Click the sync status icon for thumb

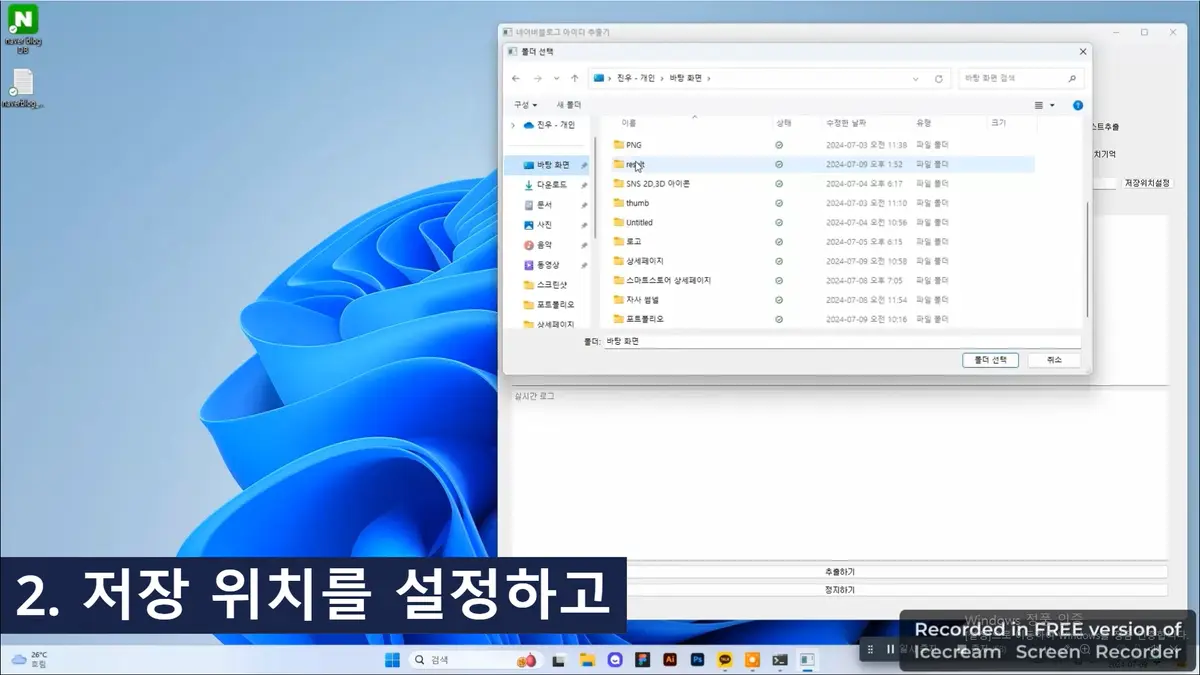(779, 203)
